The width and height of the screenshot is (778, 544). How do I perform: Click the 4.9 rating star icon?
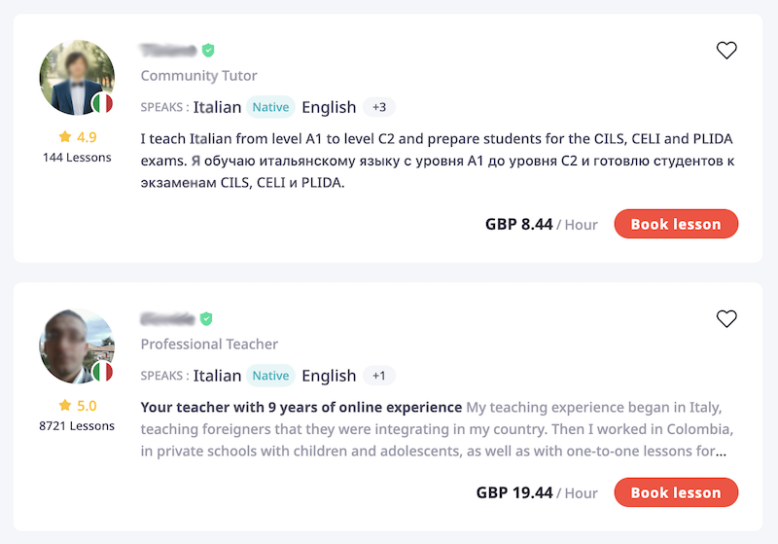(65, 137)
